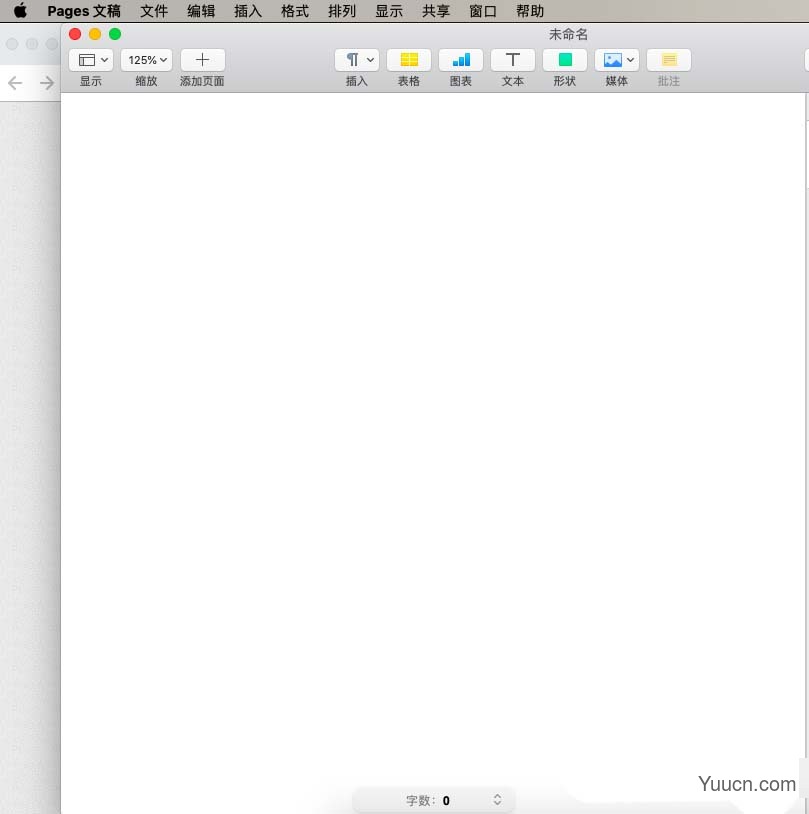Close the Pages window with red button
The width and height of the screenshot is (809, 814).
(x=75, y=34)
